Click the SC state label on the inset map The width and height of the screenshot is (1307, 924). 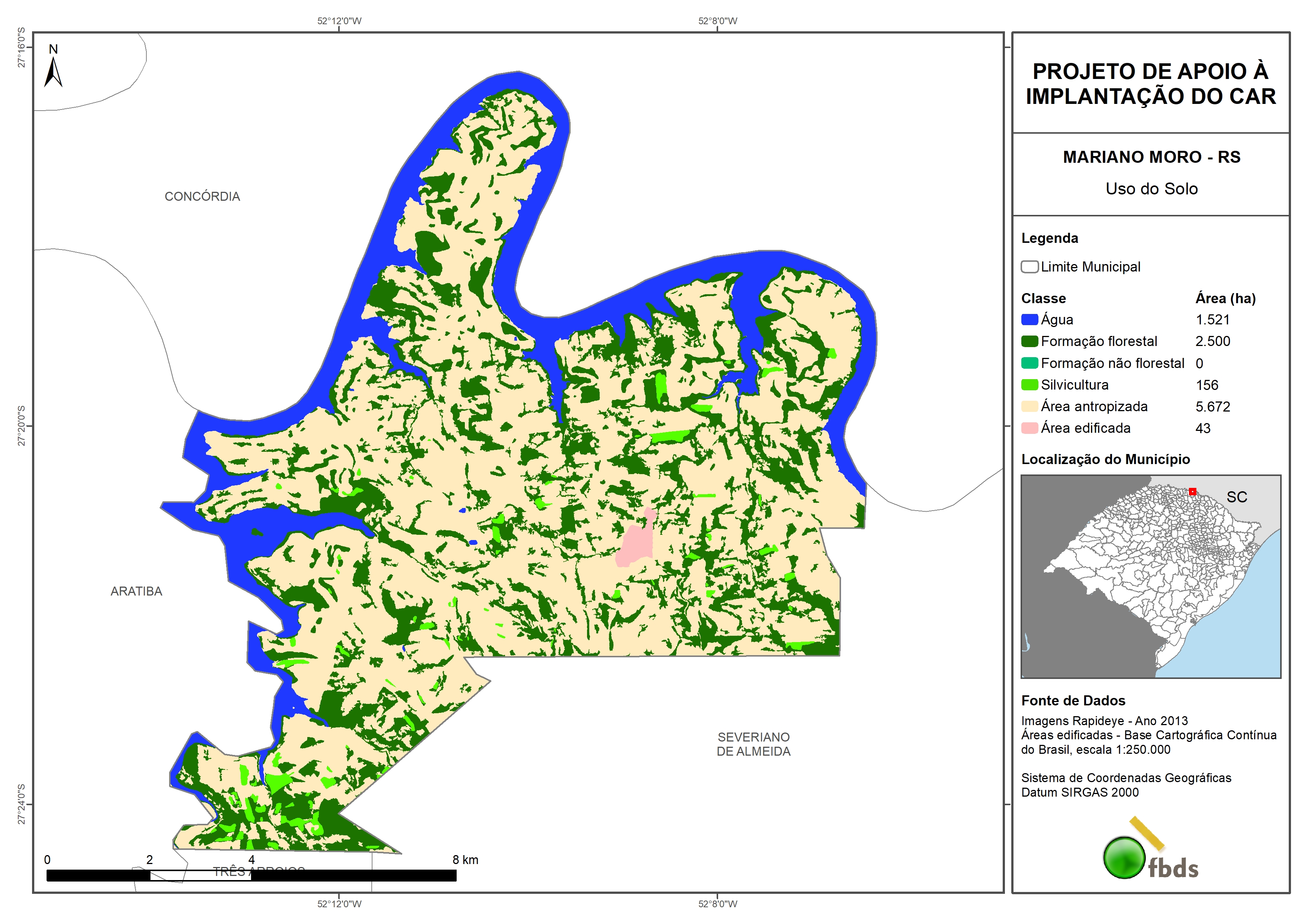click(x=1236, y=497)
